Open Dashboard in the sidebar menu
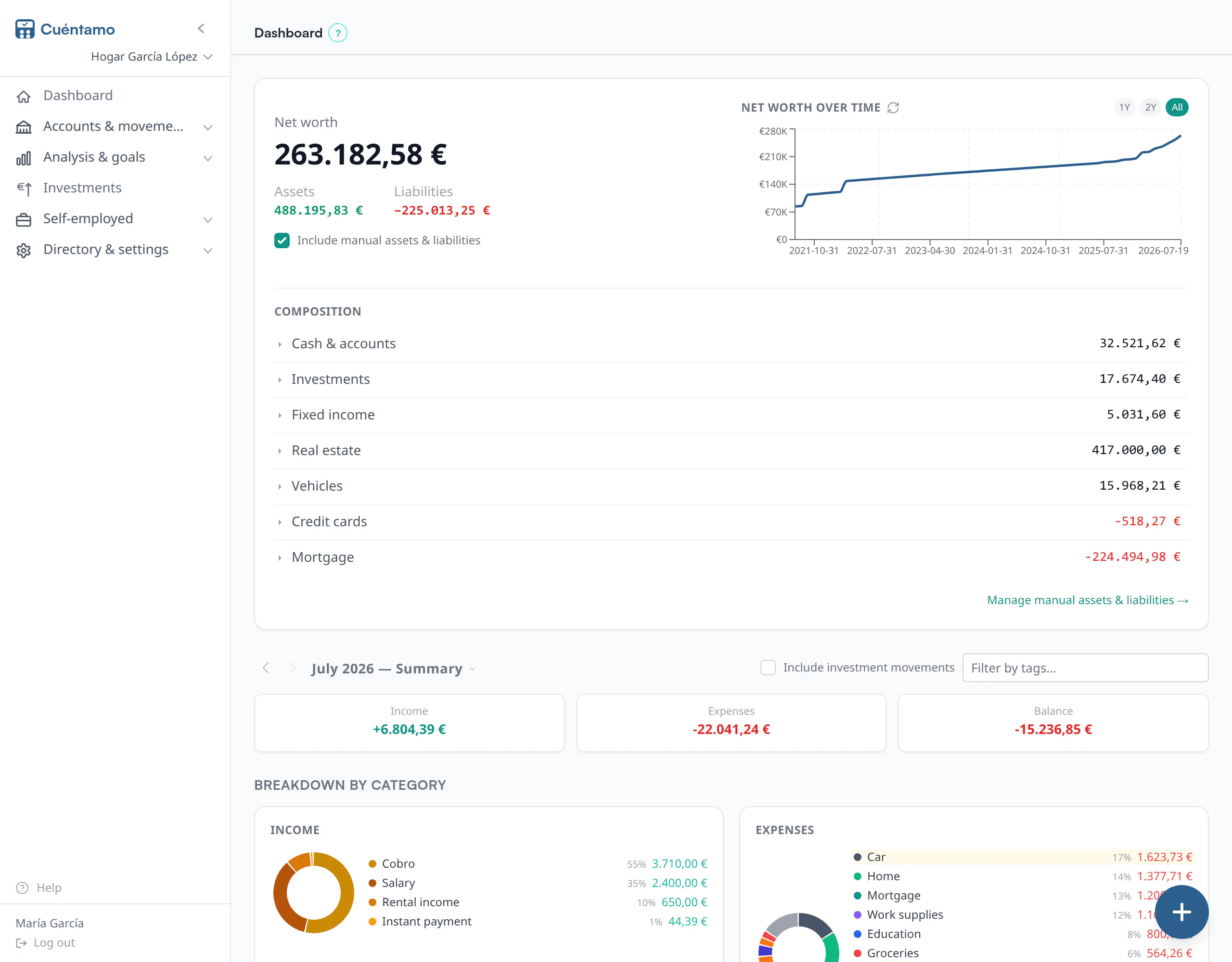 [x=78, y=95]
